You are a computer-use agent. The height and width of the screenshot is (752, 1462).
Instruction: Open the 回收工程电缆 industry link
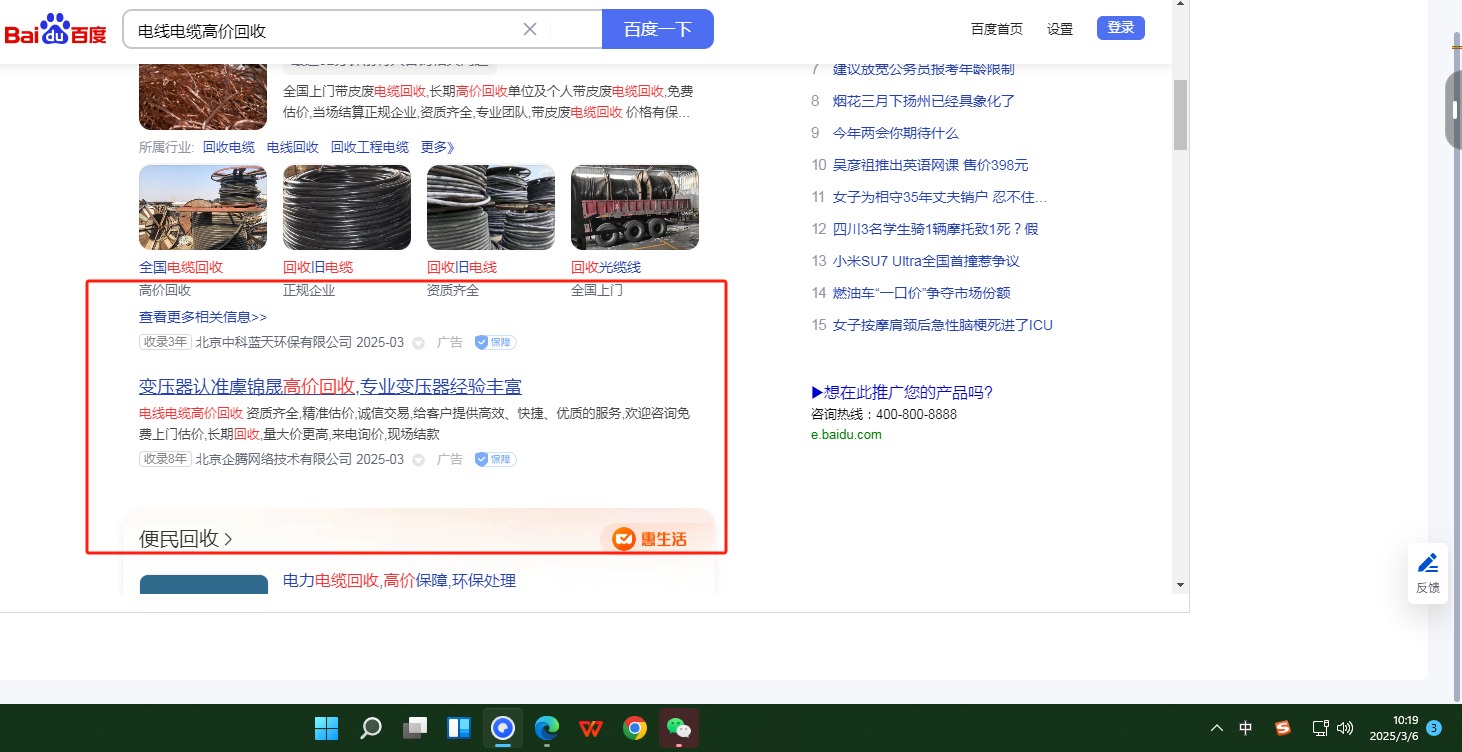pos(370,147)
